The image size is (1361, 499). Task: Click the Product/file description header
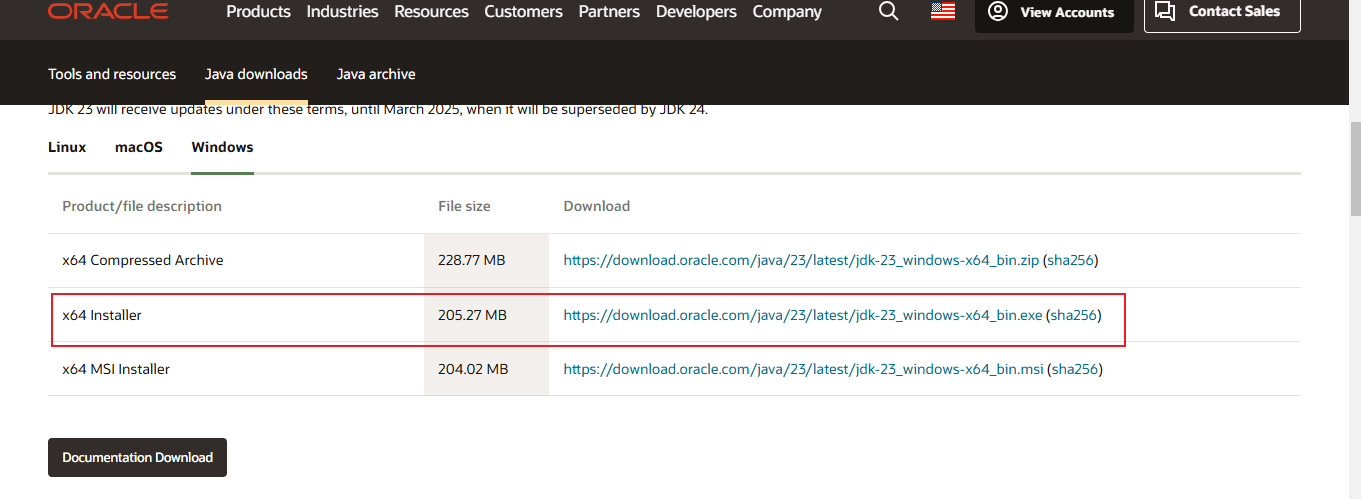tap(142, 206)
